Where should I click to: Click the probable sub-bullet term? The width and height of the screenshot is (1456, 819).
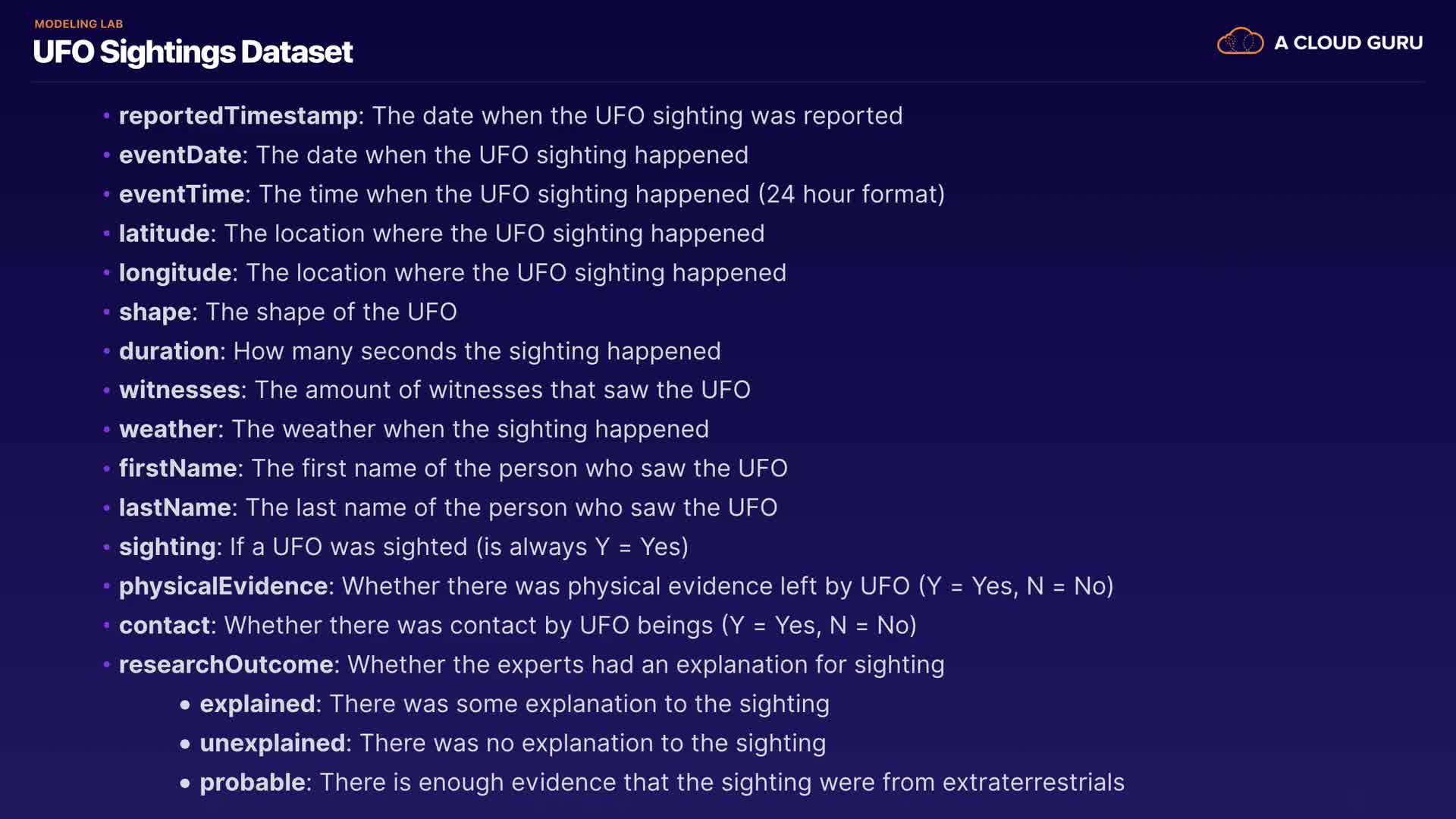click(252, 783)
